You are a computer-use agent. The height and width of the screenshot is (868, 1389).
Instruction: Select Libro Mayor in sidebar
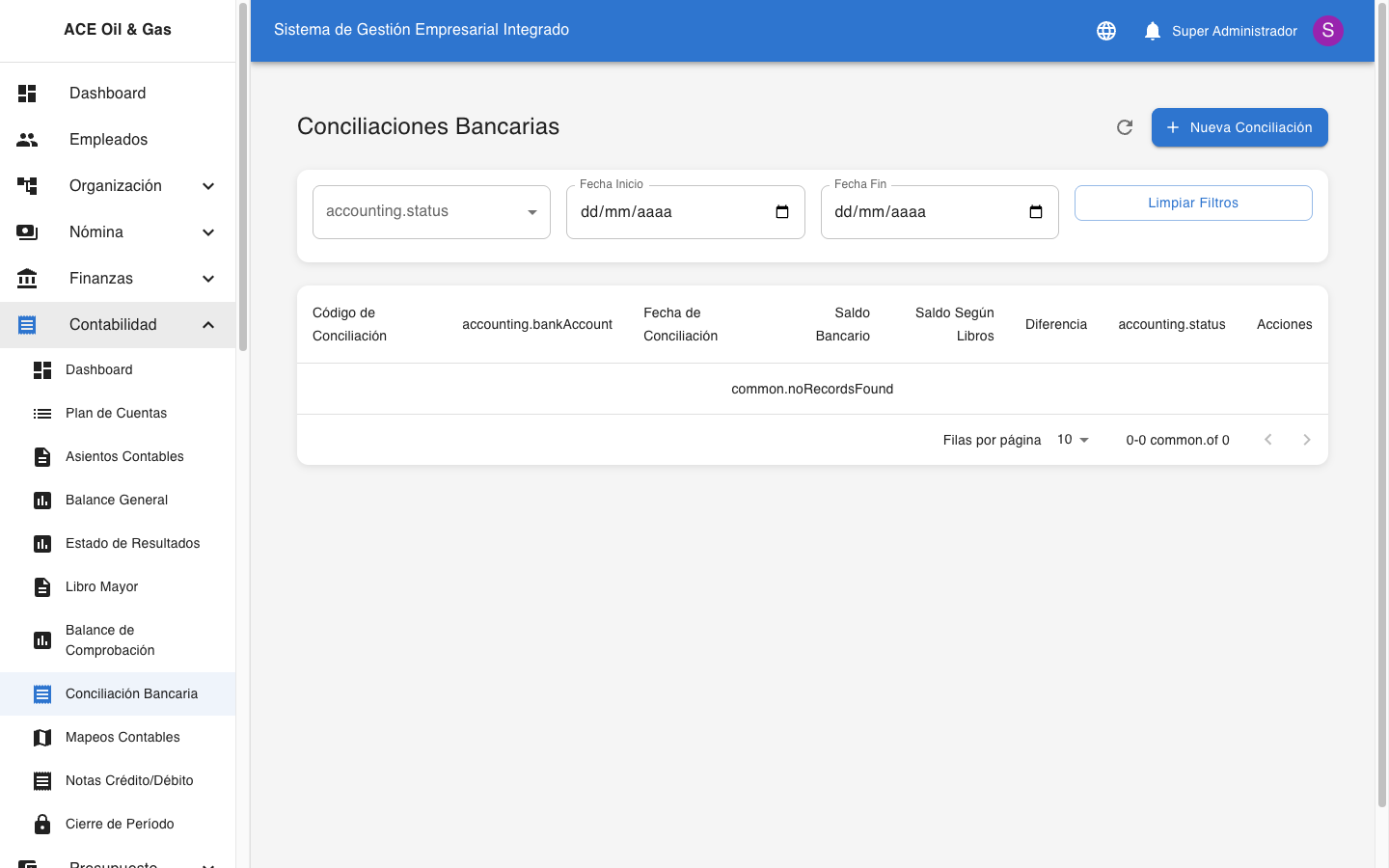pyautogui.click(x=101, y=586)
